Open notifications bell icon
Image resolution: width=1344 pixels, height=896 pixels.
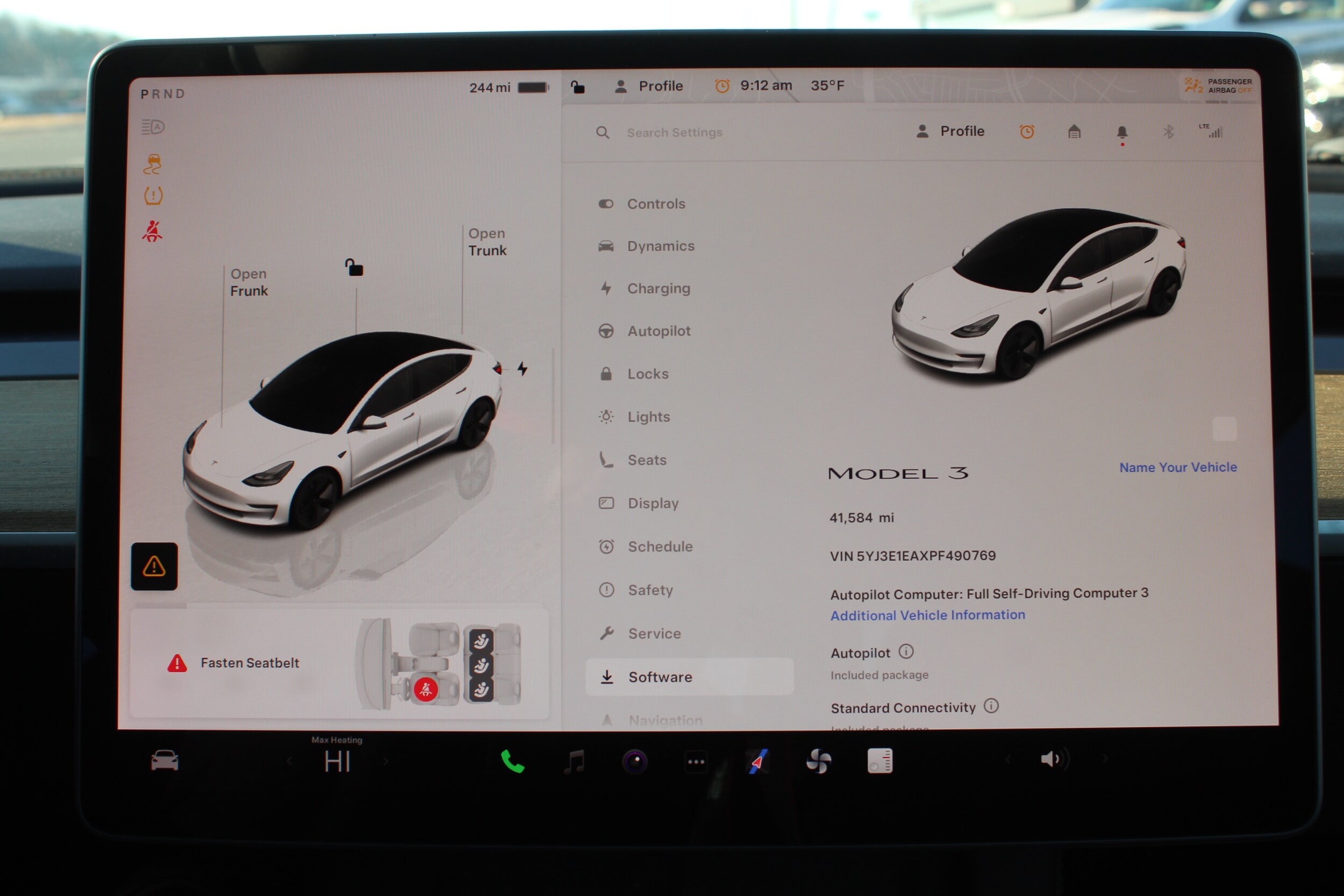(x=1122, y=133)
